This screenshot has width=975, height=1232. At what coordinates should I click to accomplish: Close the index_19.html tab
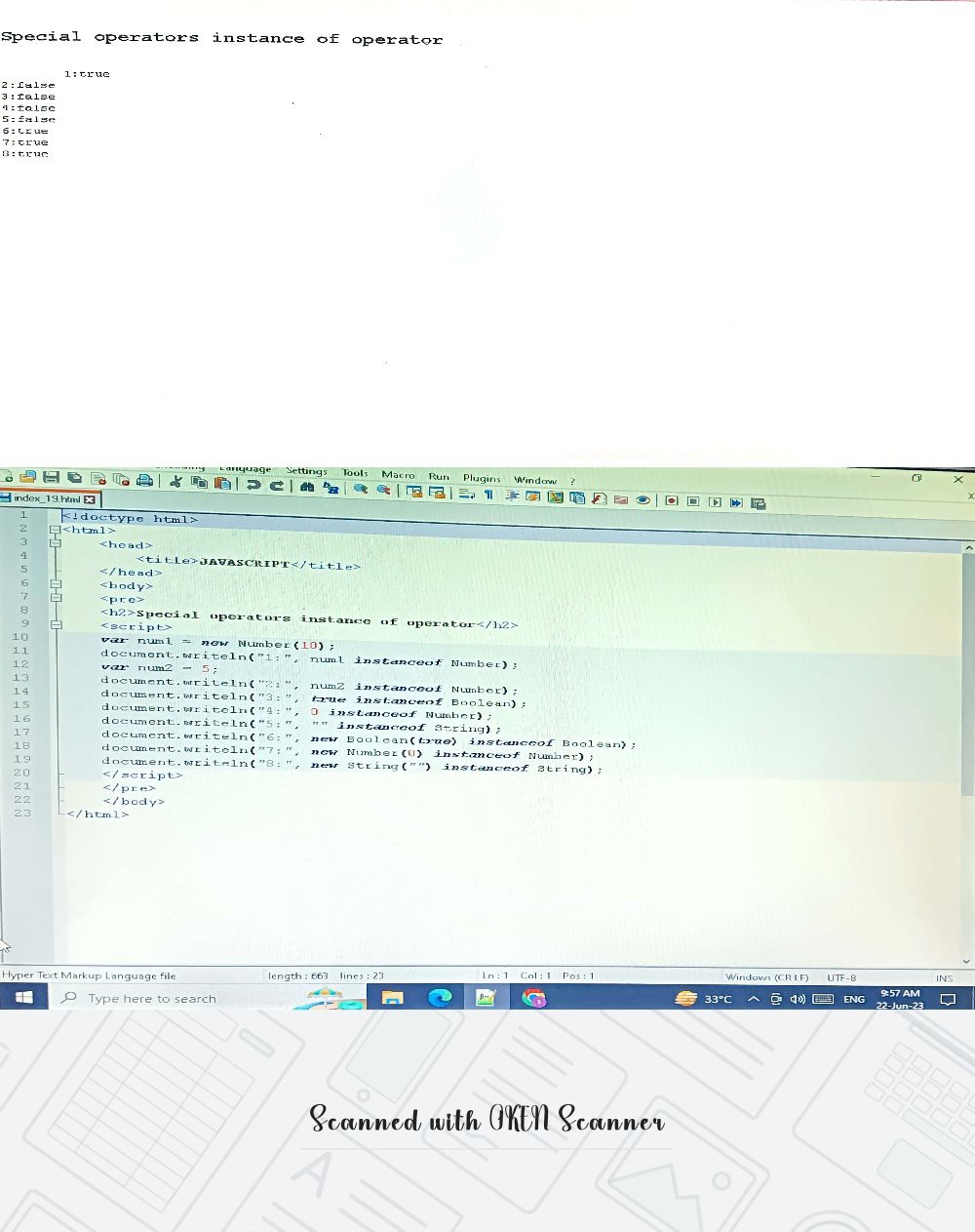click(x=90, y=498)
